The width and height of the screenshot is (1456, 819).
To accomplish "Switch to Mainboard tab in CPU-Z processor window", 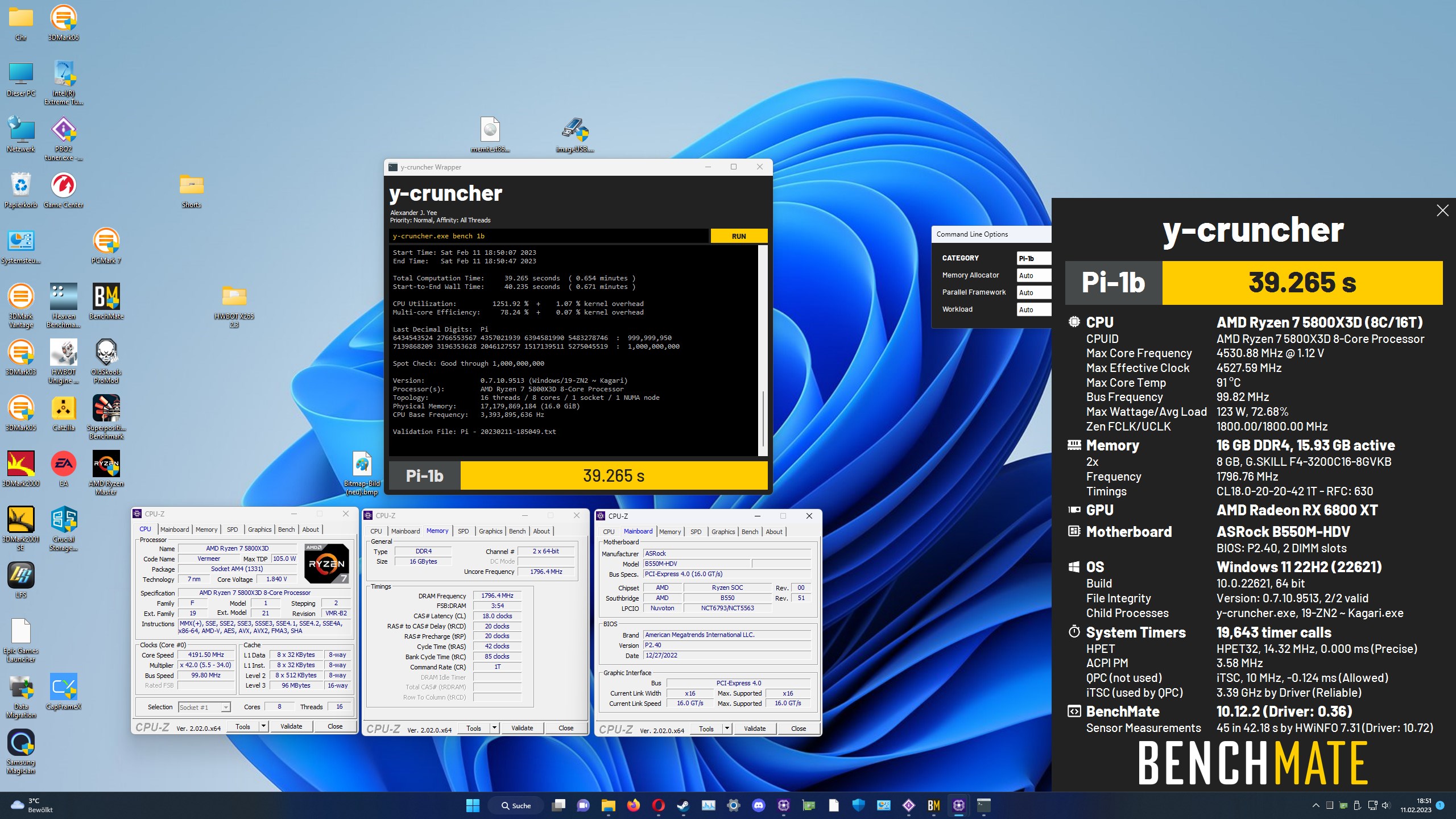I will point(174,530).
